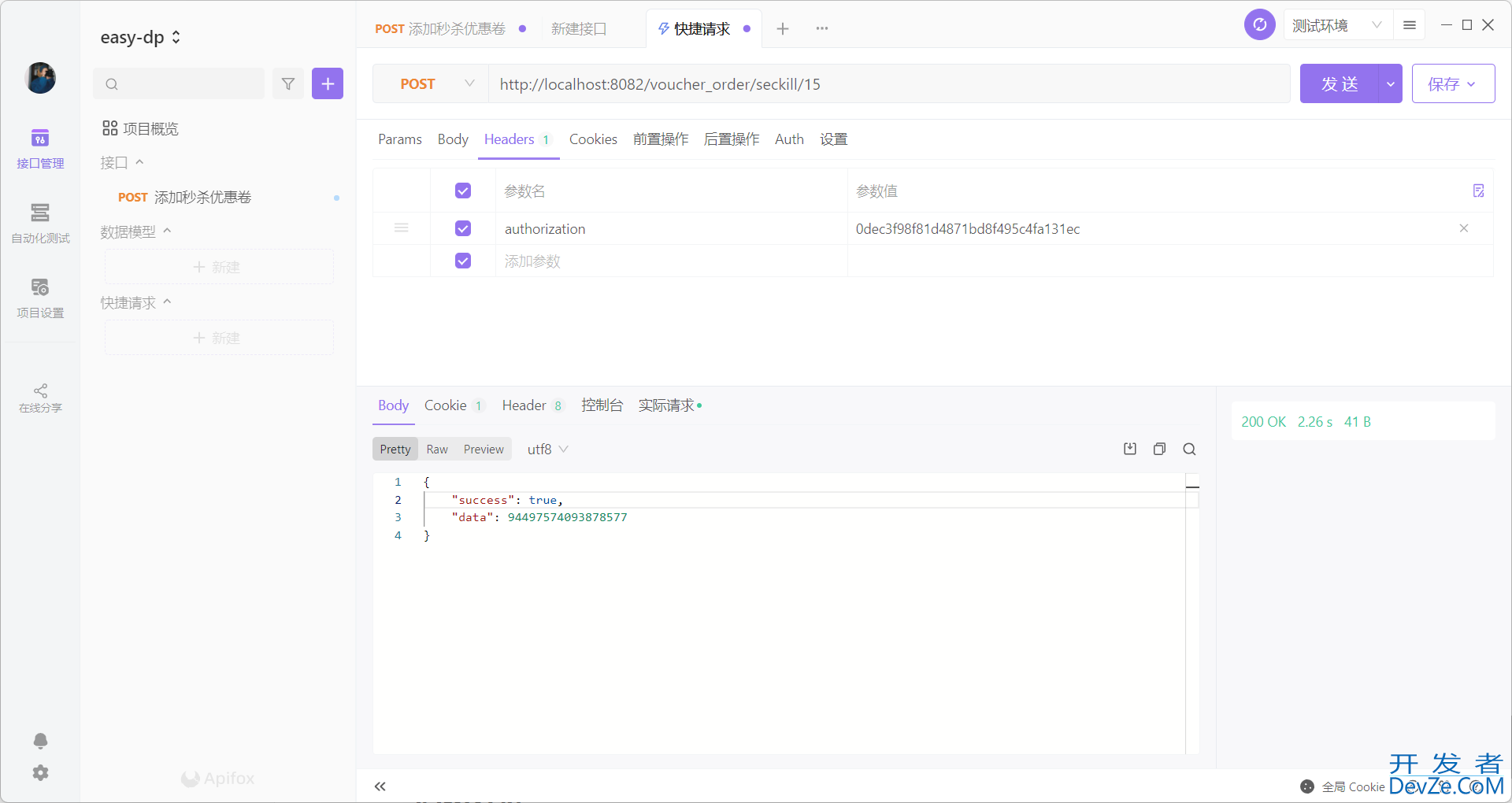Open the 项目设置 sidebar section
Image resolution: width=1512 pixels, height=803 pixels.
click(40, 298)
